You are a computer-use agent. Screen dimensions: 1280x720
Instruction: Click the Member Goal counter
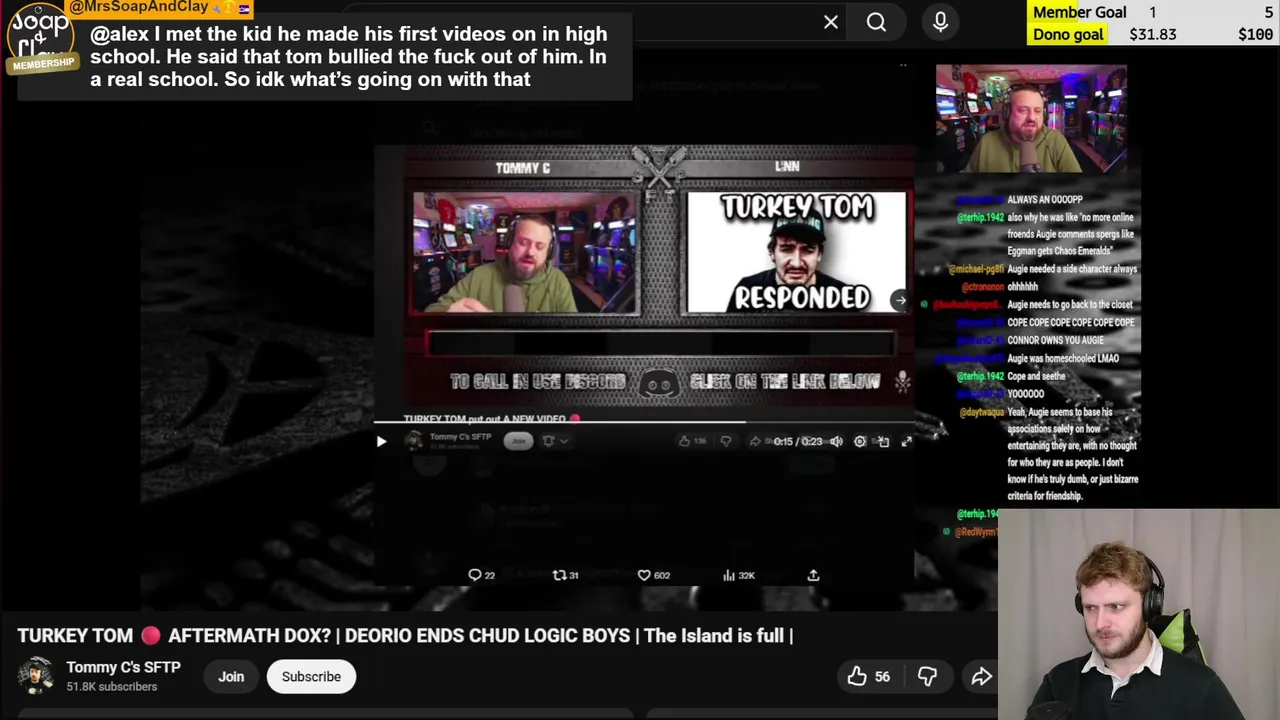coord(1153,12)
